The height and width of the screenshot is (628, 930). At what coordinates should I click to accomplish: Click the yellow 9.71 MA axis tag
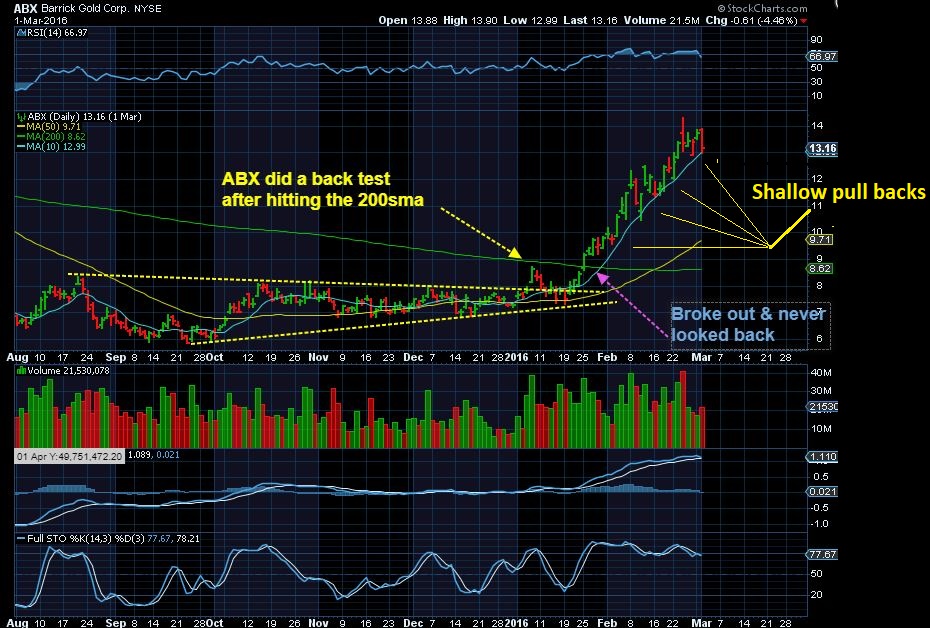[820, 240]
